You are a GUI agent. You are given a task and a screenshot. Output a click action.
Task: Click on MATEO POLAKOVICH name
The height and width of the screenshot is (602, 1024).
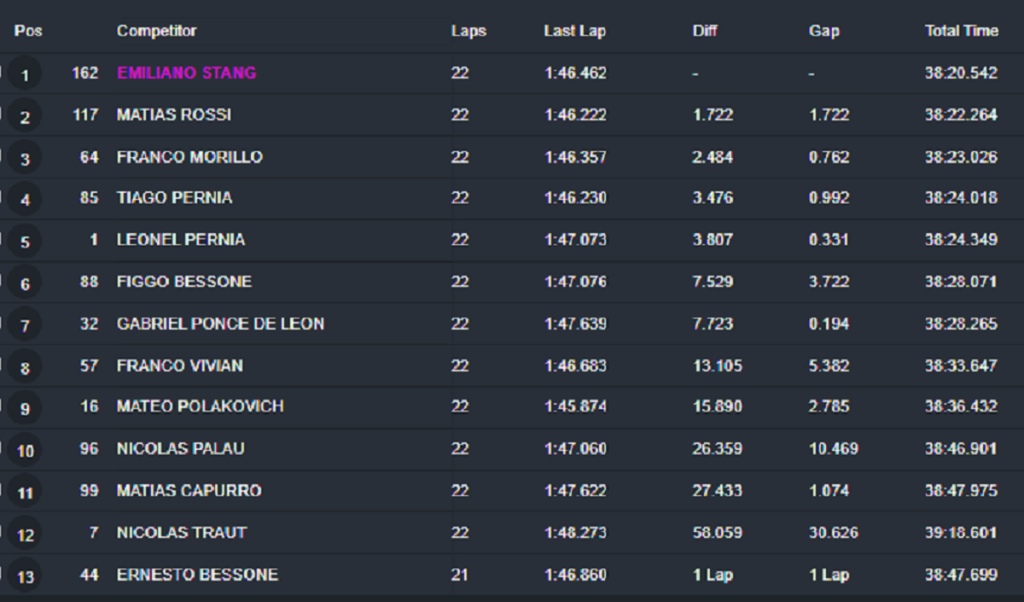200,406
